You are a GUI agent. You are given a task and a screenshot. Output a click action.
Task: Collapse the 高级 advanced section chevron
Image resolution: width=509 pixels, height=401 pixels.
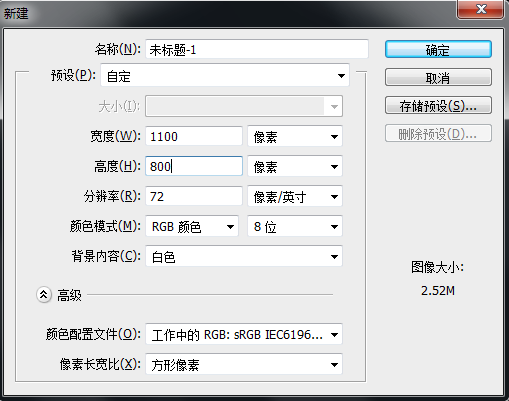tap(44, 295)
